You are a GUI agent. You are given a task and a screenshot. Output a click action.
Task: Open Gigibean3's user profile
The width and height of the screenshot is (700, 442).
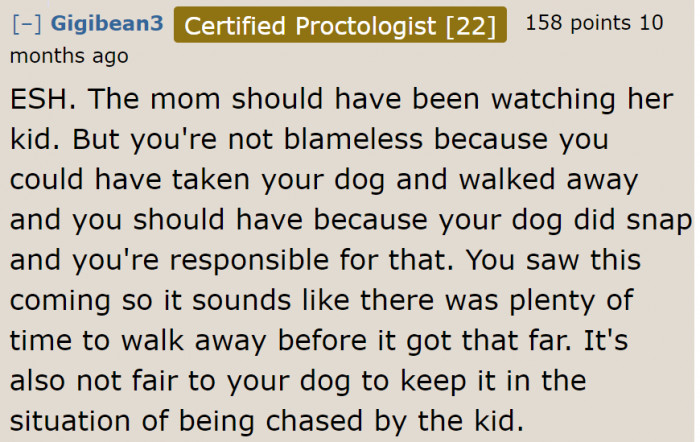[107, 23]
